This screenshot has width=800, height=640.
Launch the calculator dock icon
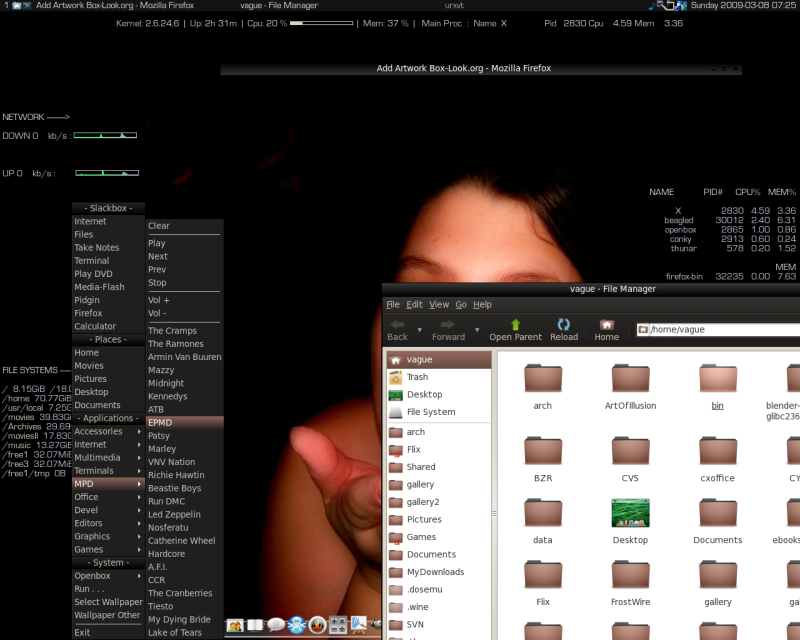click(338, 625)
